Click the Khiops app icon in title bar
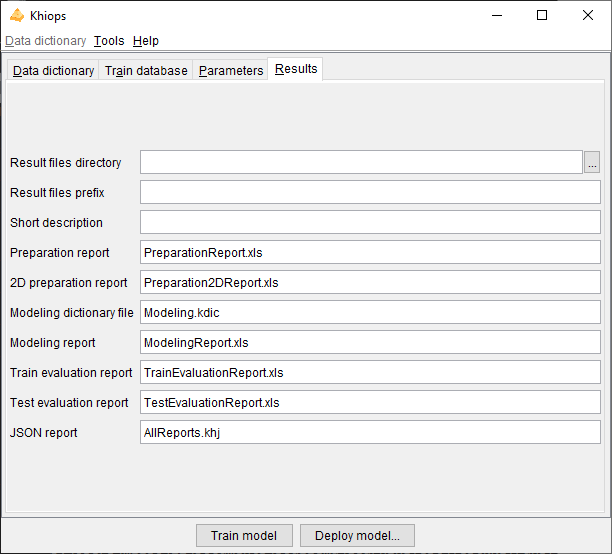 coord(16,16)
